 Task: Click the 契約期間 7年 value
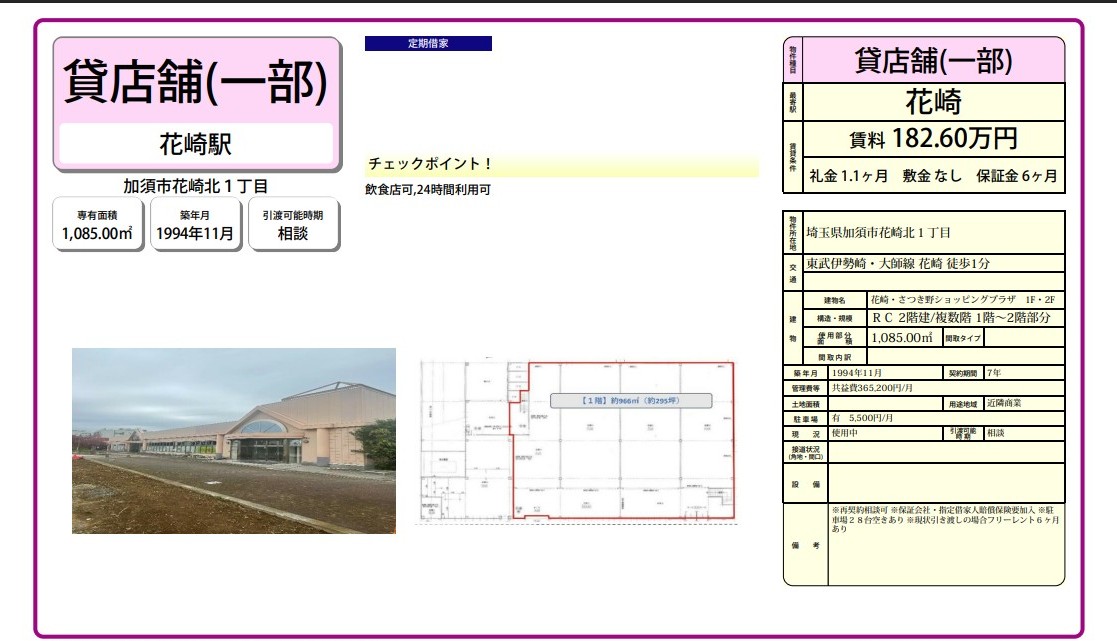[x=994, y=372]
